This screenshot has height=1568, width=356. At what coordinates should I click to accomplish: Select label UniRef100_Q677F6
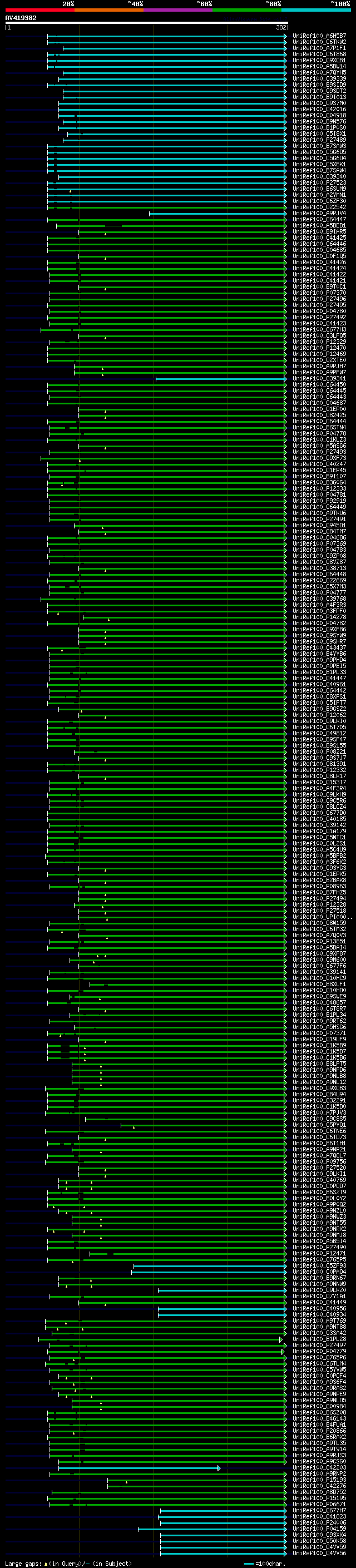319,966
